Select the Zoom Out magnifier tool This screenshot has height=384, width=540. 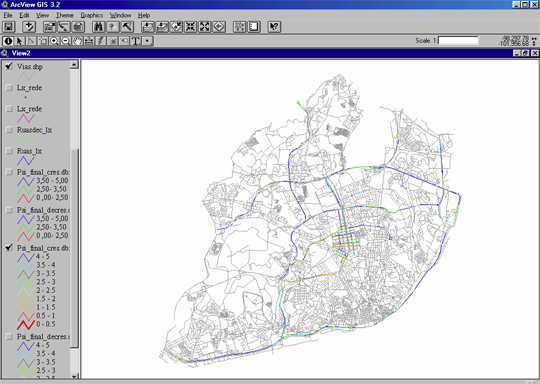pos(66,41)
